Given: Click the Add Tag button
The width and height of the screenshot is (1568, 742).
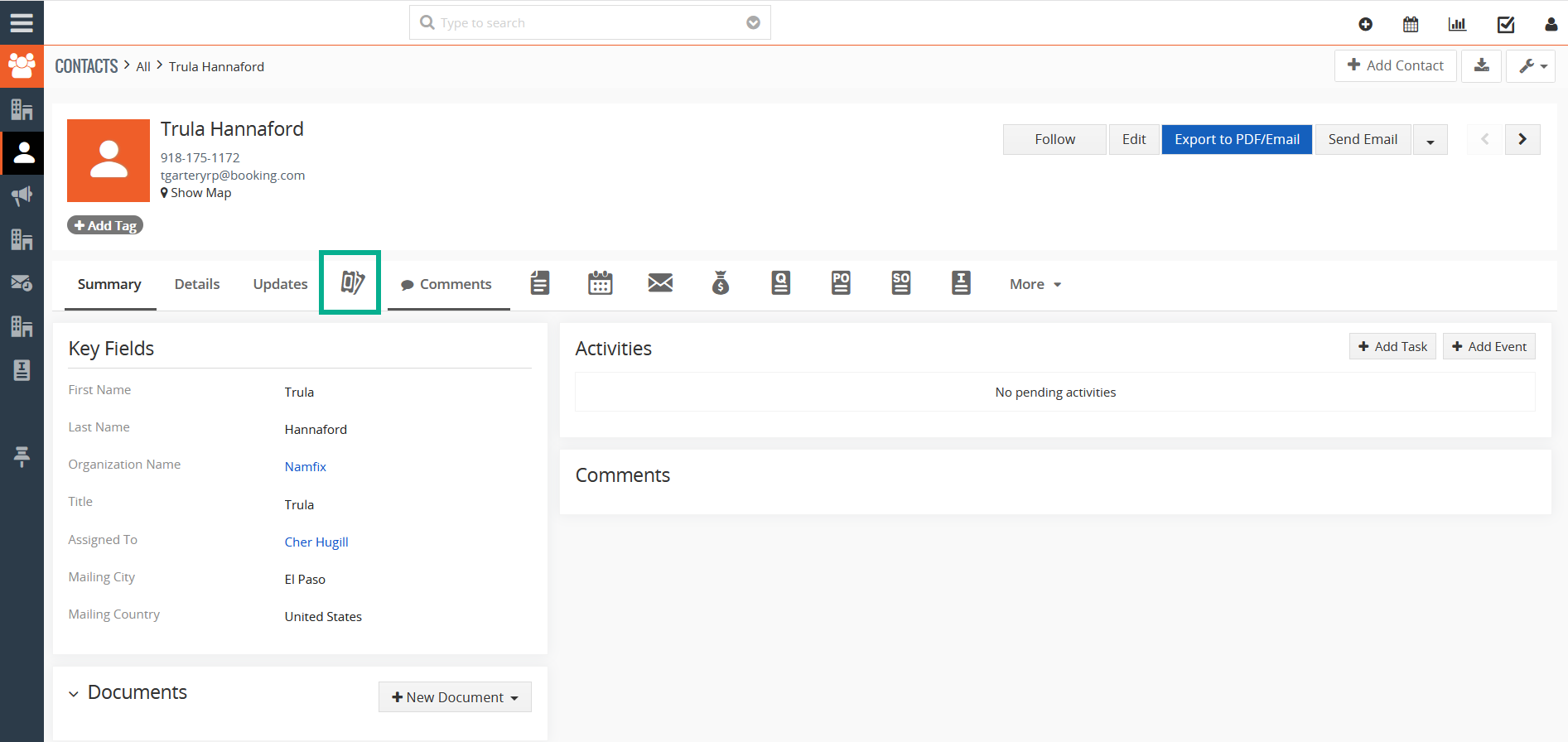Looking at the screenshot, I should [105, 225].
